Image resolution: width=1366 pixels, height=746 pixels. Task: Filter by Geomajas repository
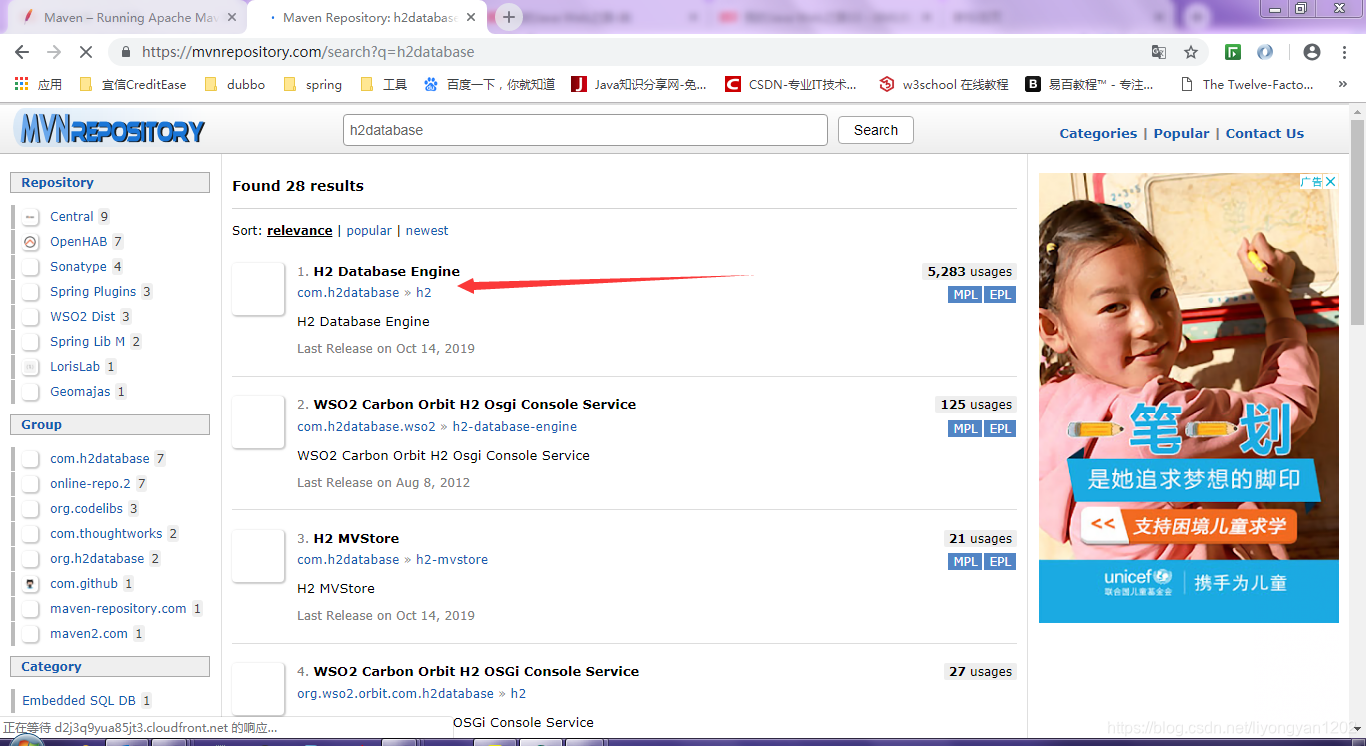(80, 391)
